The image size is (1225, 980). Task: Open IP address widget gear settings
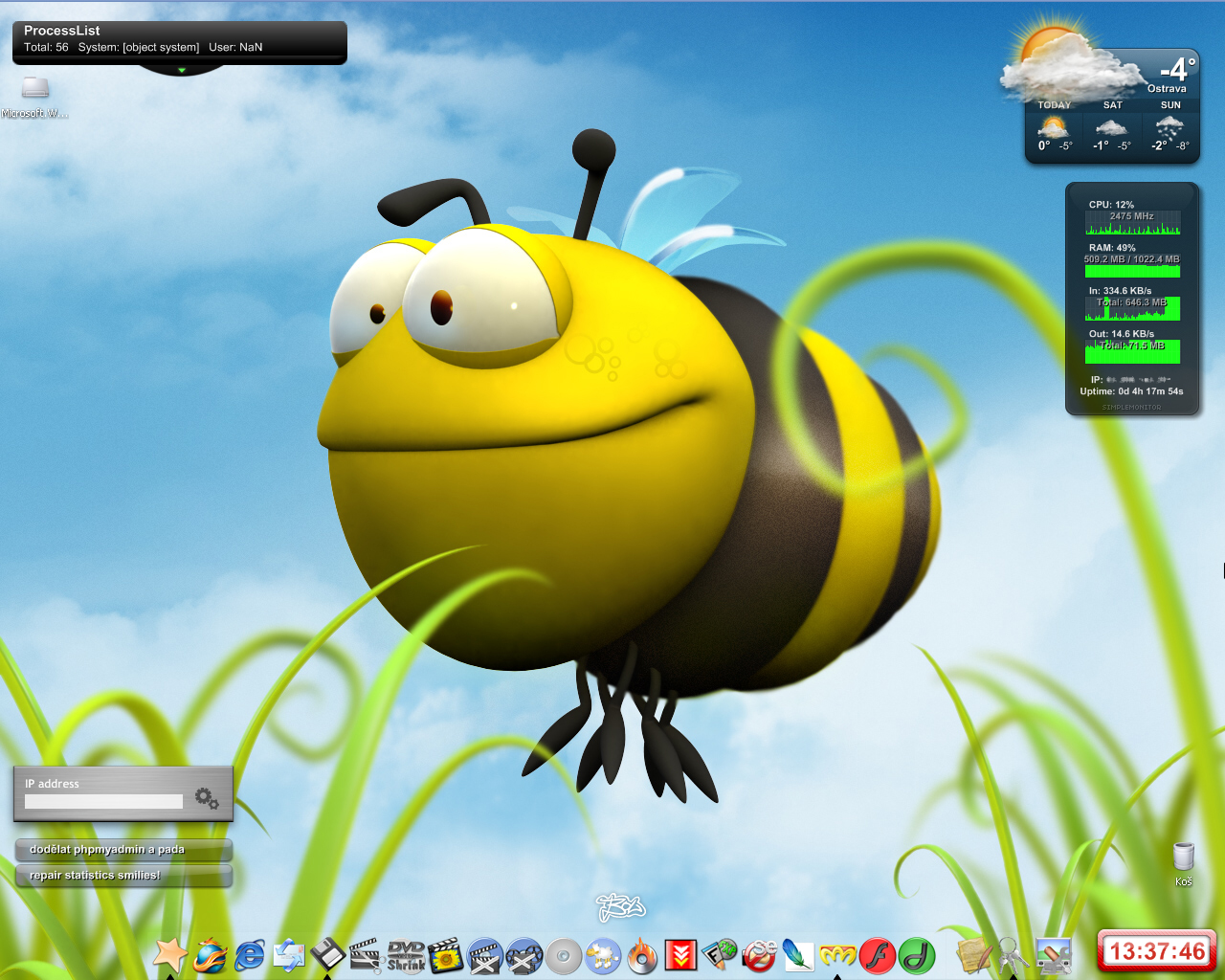tap(207, 797)
